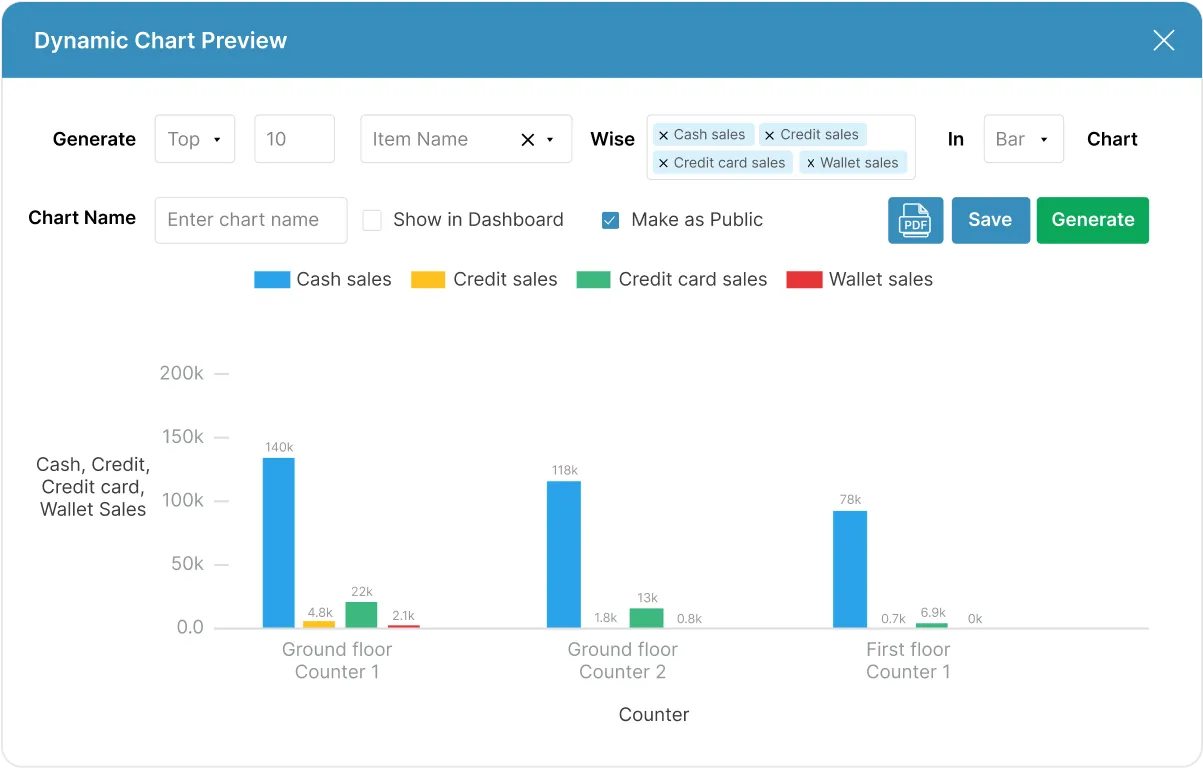The width and height of the screenshot is (1203, 768).
Task: Click the Enter chart name field
Action: tap(250, 220)
